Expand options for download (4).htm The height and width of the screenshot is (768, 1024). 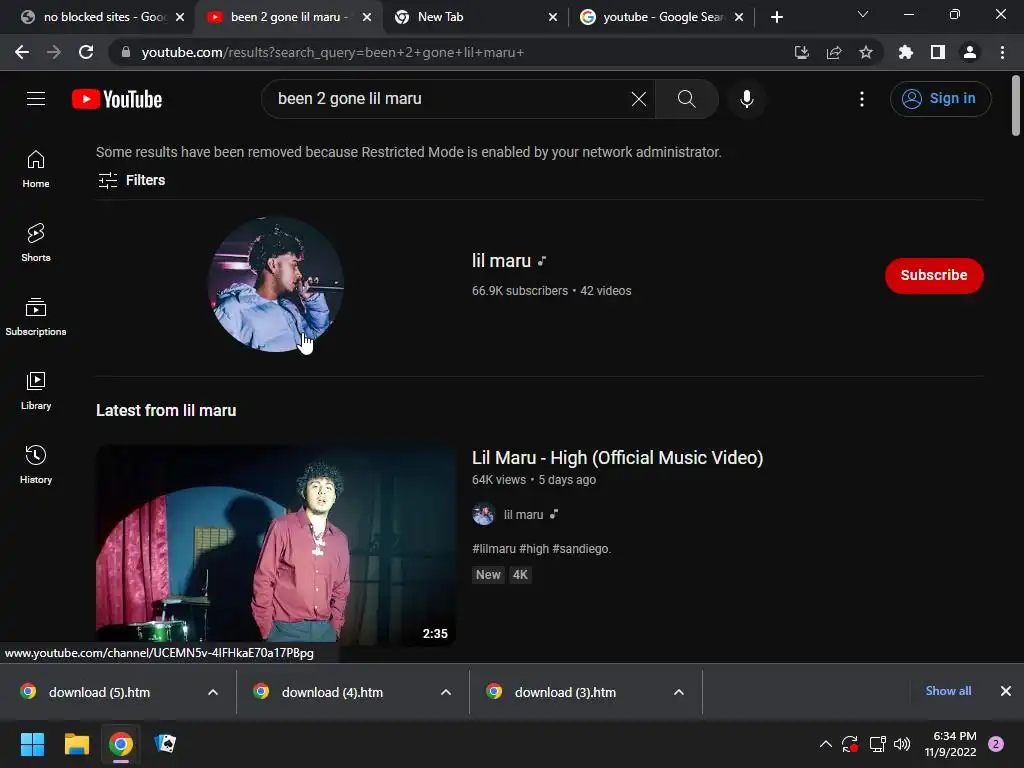tap(446, 692)
